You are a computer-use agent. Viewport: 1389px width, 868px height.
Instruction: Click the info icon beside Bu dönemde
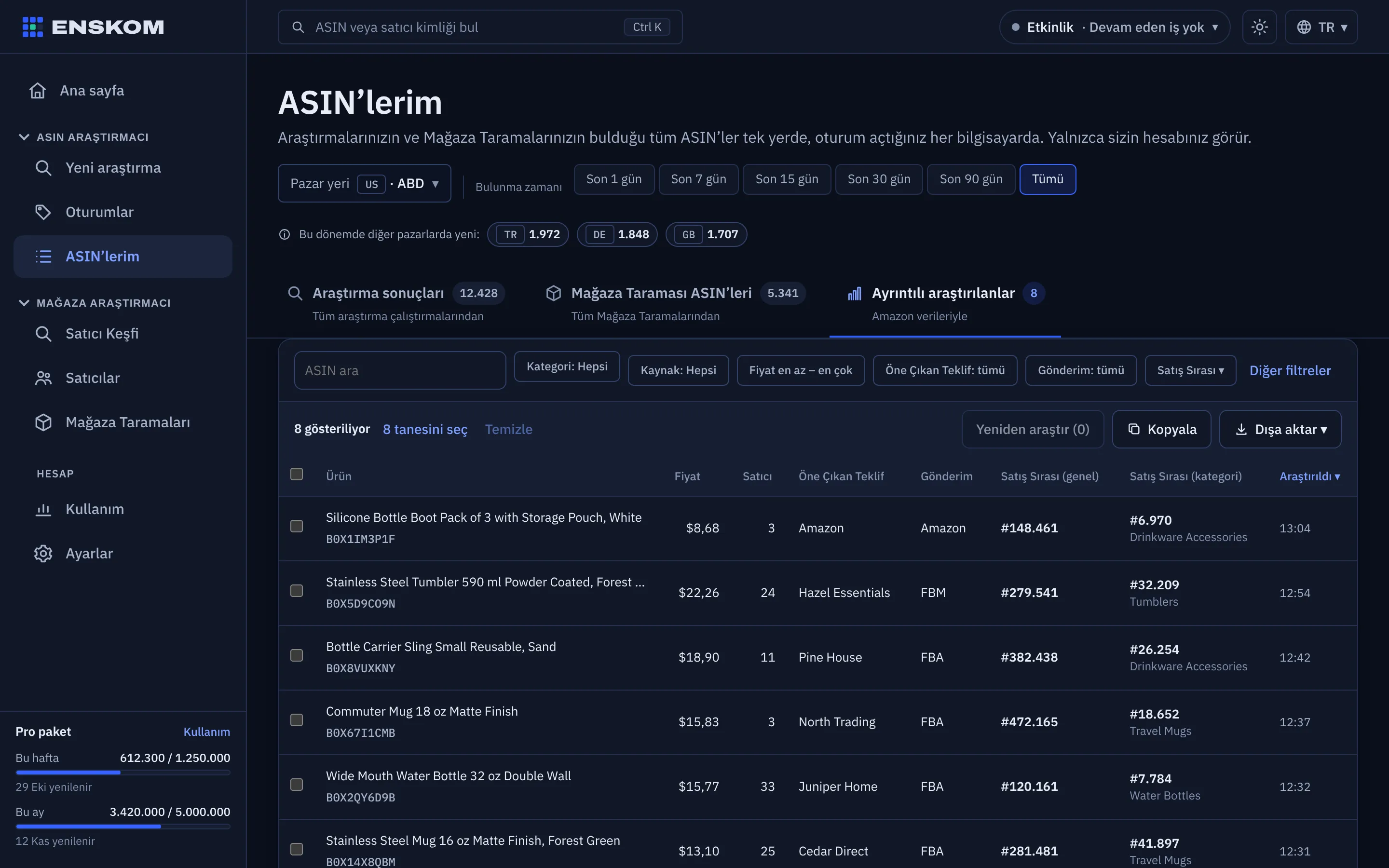(x=285, y=234)
